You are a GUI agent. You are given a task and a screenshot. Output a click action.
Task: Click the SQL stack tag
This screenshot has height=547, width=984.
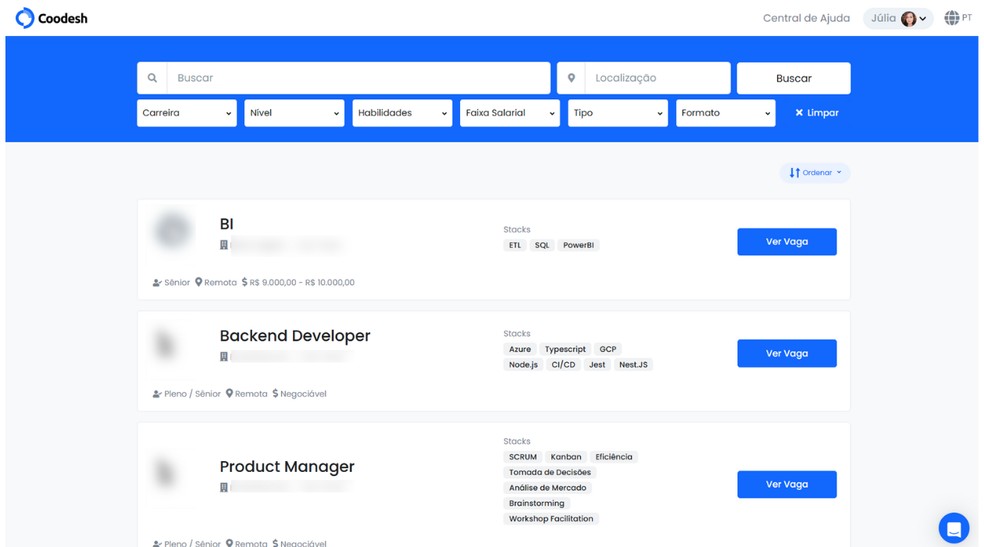(542, 245)
